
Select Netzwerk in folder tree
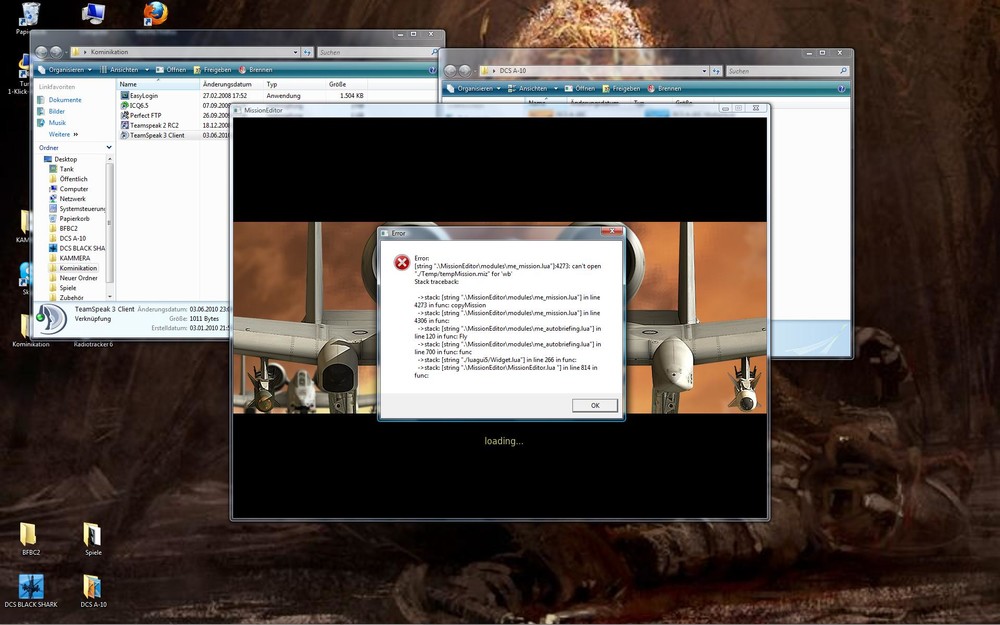click(x=68, y=199)
